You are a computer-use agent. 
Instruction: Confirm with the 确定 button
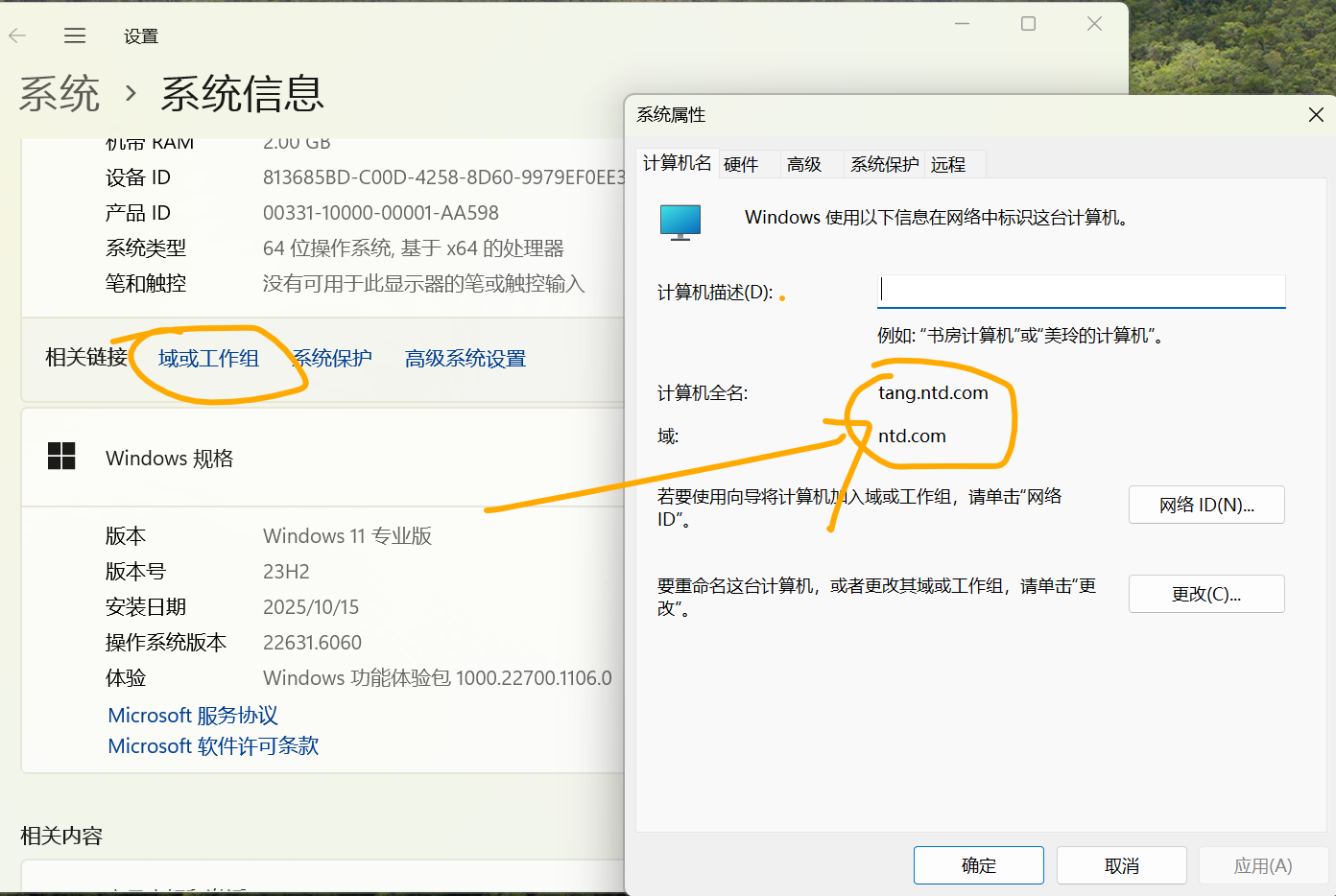pyautogui.click(x=979, y=865)
